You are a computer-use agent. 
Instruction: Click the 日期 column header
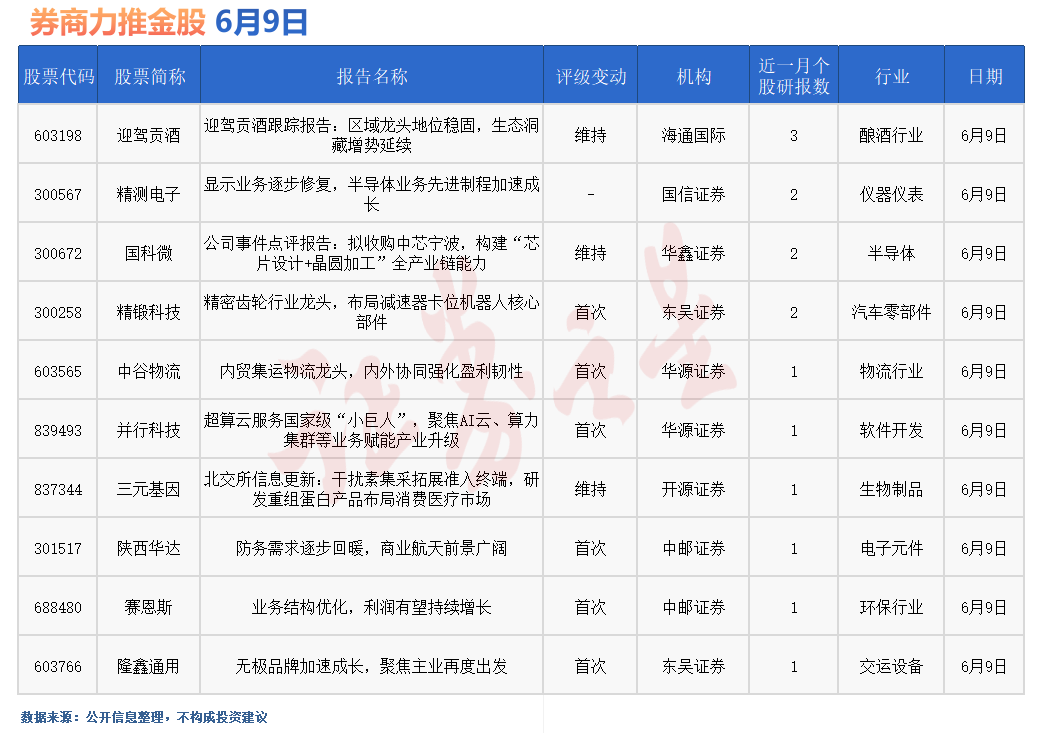click(986, 76)
